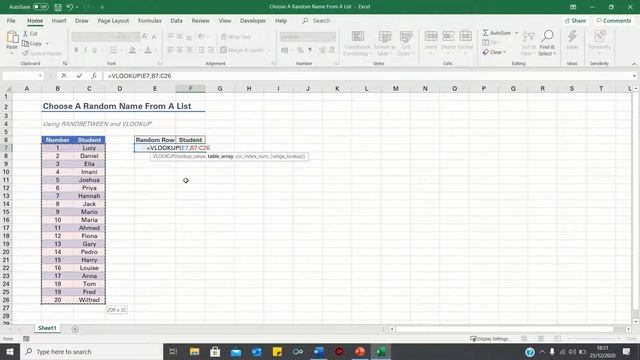Open the Copy dropdown arrow
This screenshot has width=640, height=360.
coord(47,43)
